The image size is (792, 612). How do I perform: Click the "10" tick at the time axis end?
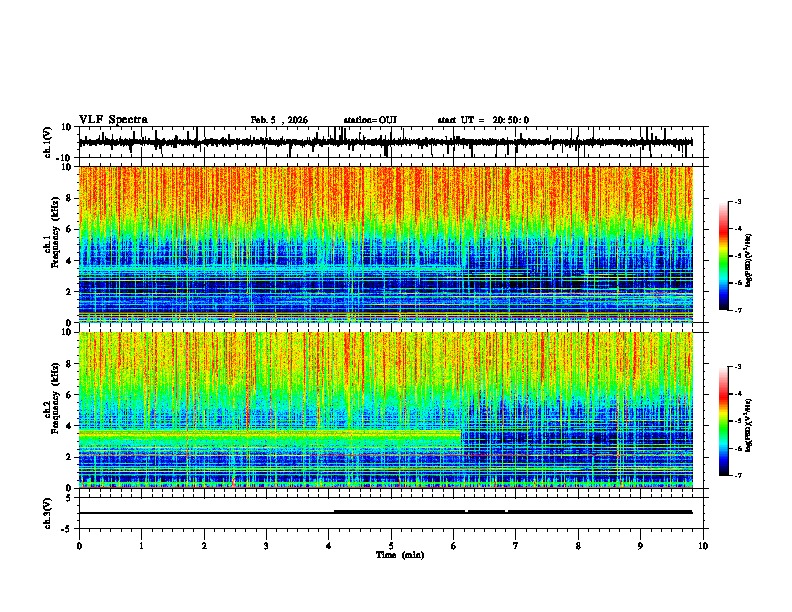pyautogui.click(x=703, y=546)
